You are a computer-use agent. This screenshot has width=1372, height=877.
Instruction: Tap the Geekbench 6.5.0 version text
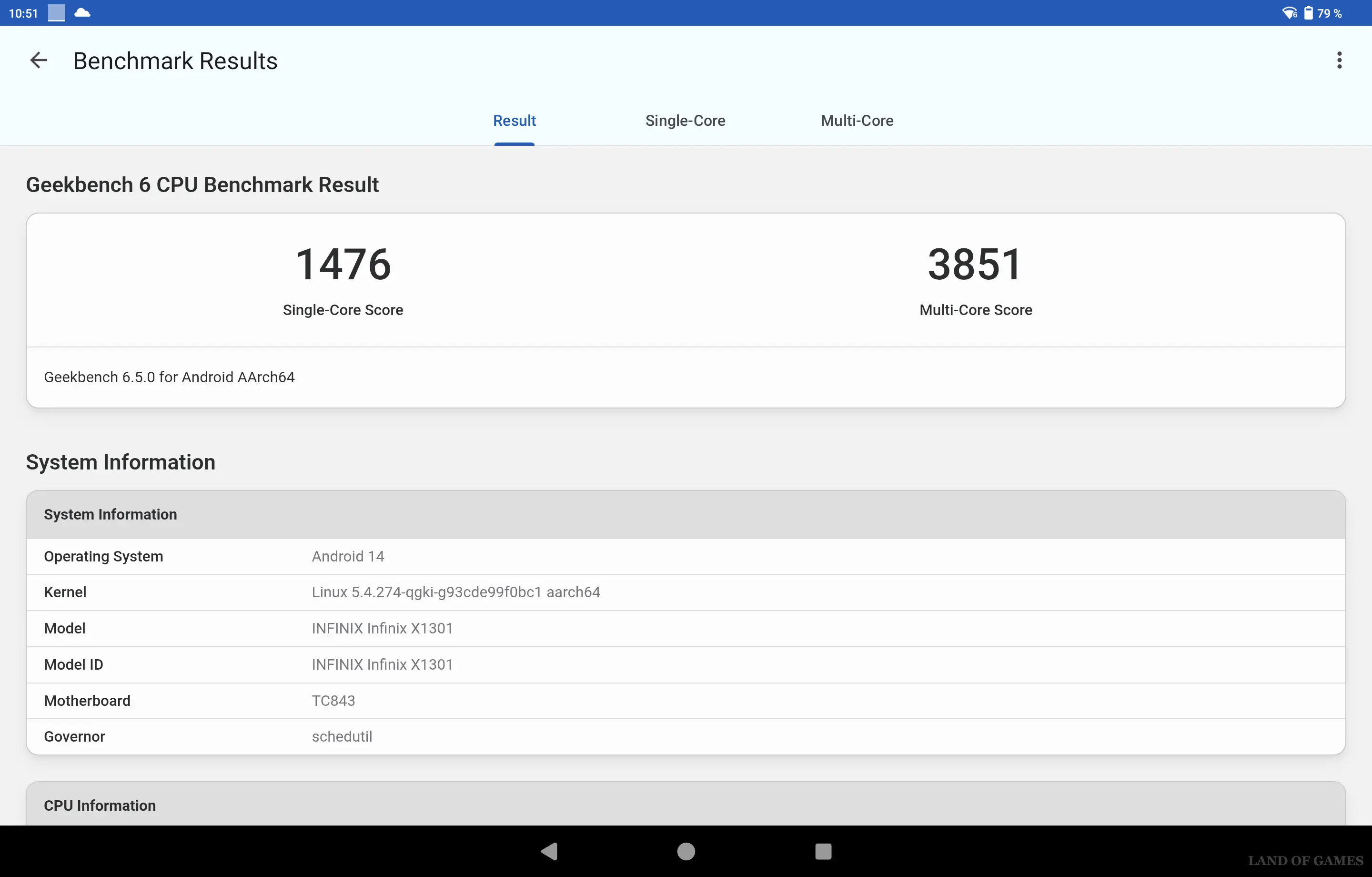click(169, 377)
